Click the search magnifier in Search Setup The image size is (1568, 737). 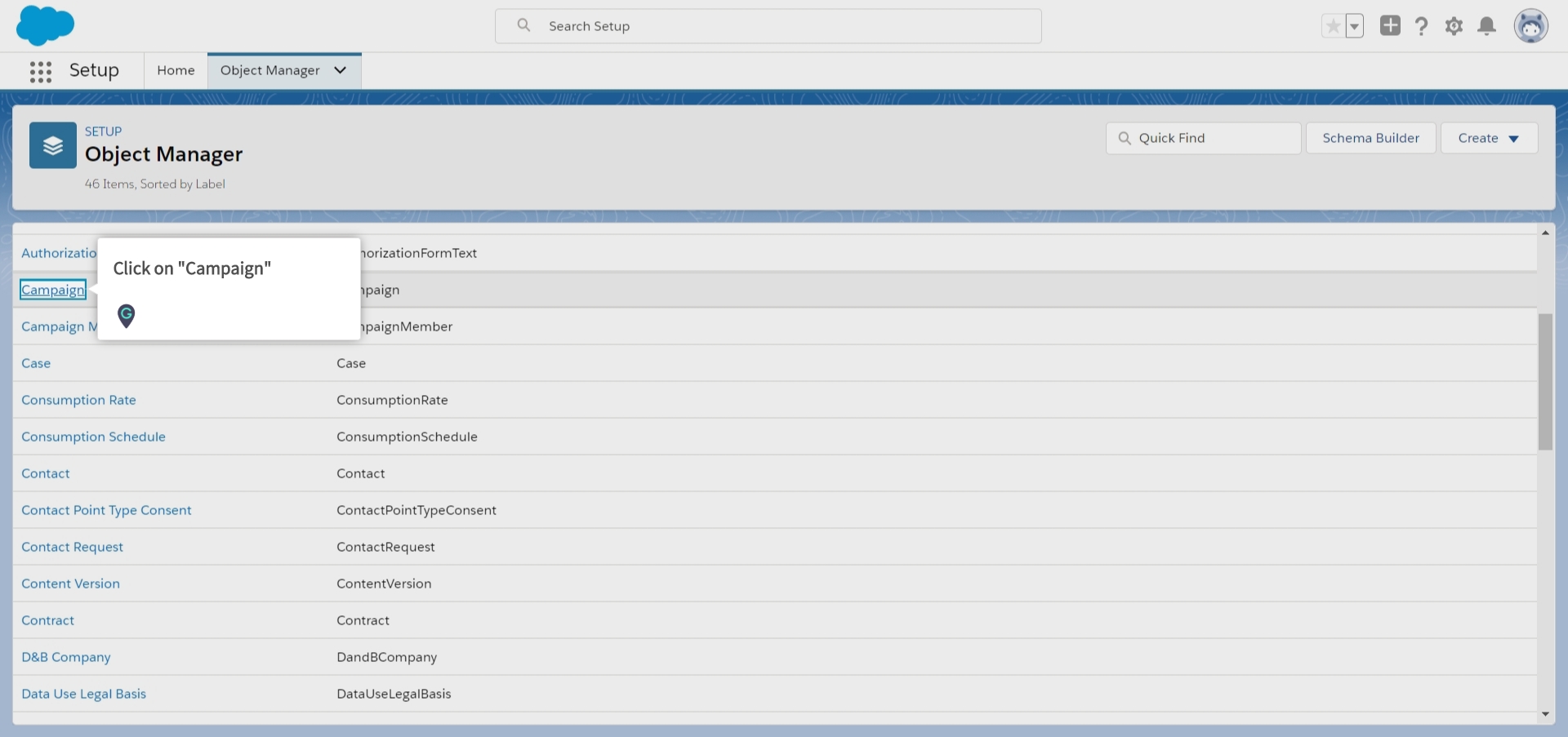tap(524, 25)
